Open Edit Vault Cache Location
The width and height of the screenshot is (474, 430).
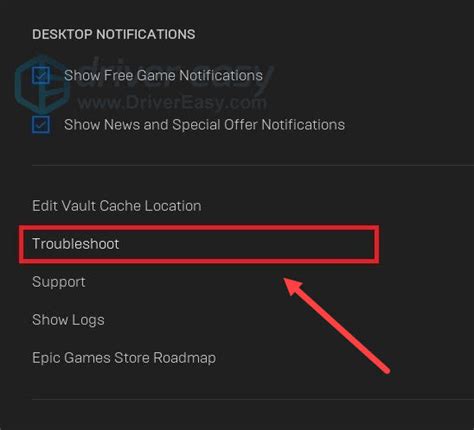tap(117, 206)
